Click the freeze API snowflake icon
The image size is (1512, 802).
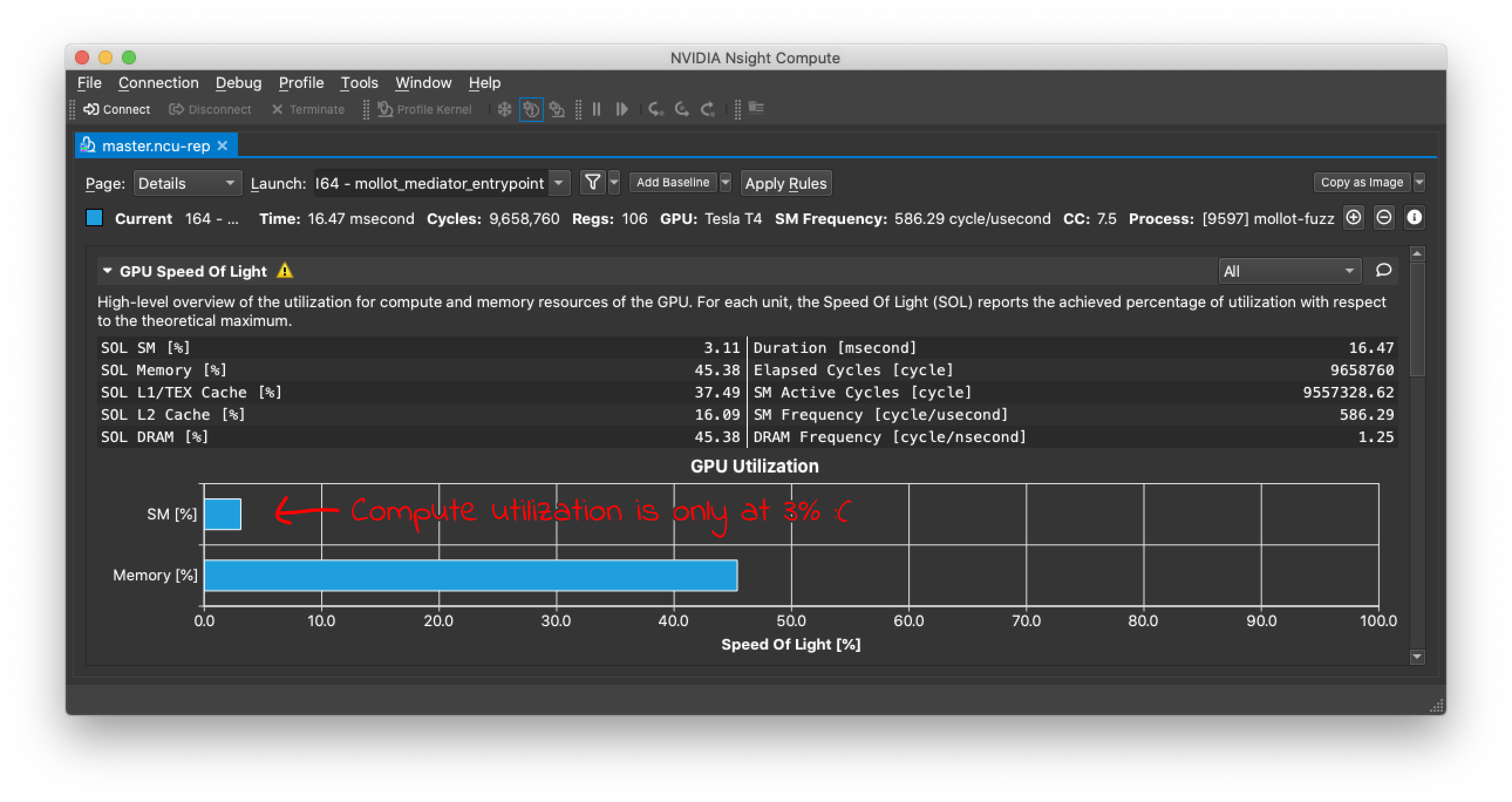pyautogui.click(x=504, y=110)
